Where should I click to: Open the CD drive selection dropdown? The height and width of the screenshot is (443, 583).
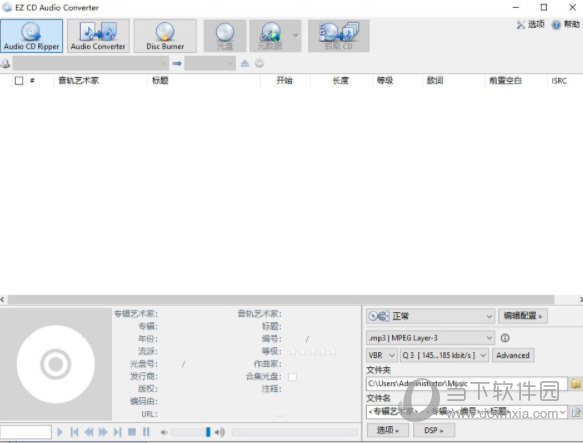point(90,64)
